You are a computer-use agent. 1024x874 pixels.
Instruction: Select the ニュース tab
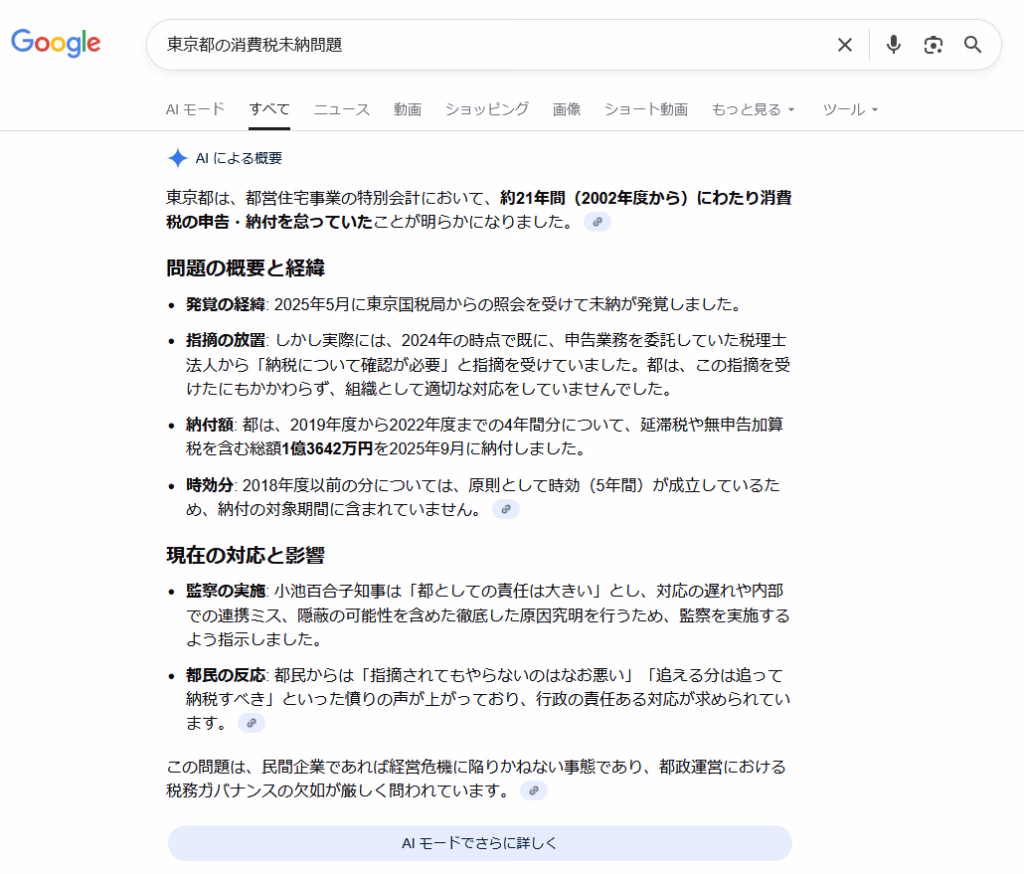click(341, 110)
